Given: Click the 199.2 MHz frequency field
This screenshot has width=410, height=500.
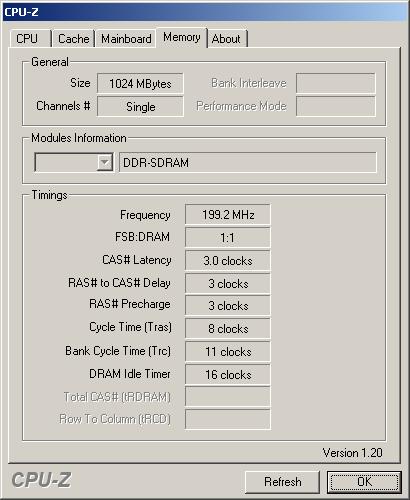Looking at the screenshot, I should (228, 215).
